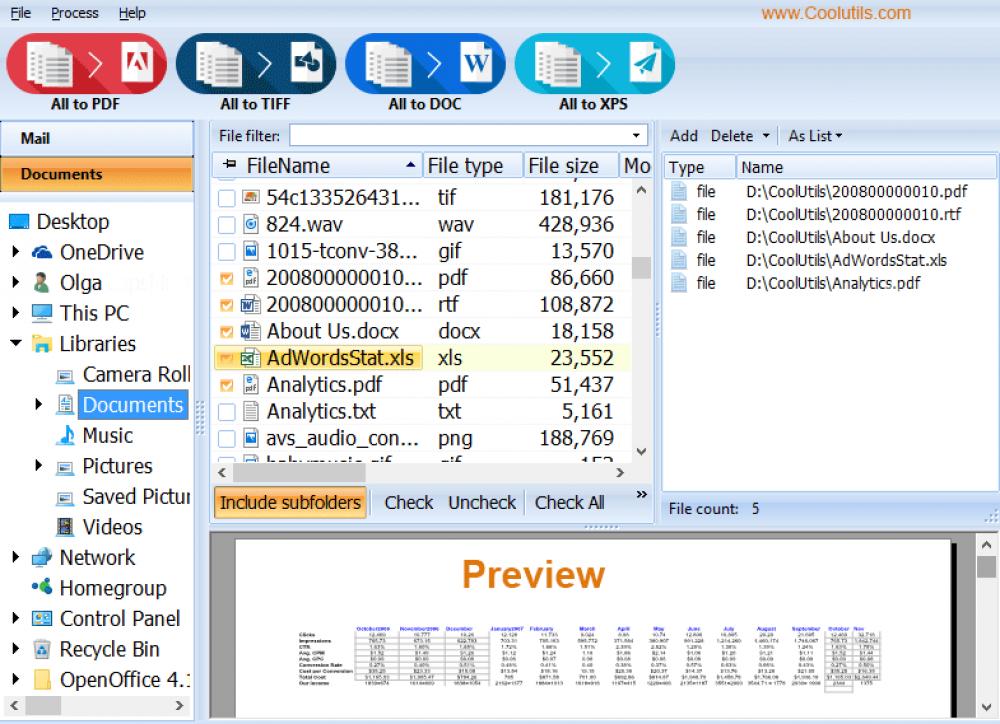
Task: Click the All to DOC conversion icon
Action: pyautogui.click(x=424, y=62)
